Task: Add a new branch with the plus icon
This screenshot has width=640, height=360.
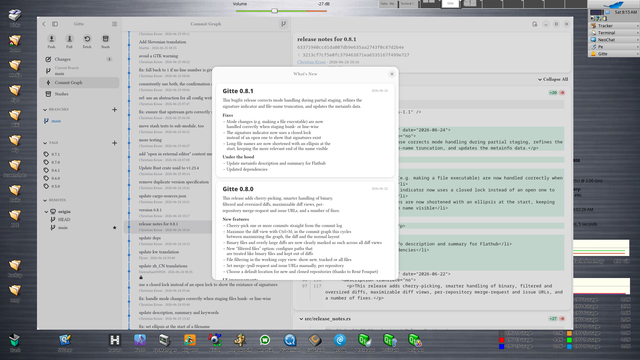Action: pos(114,109)
